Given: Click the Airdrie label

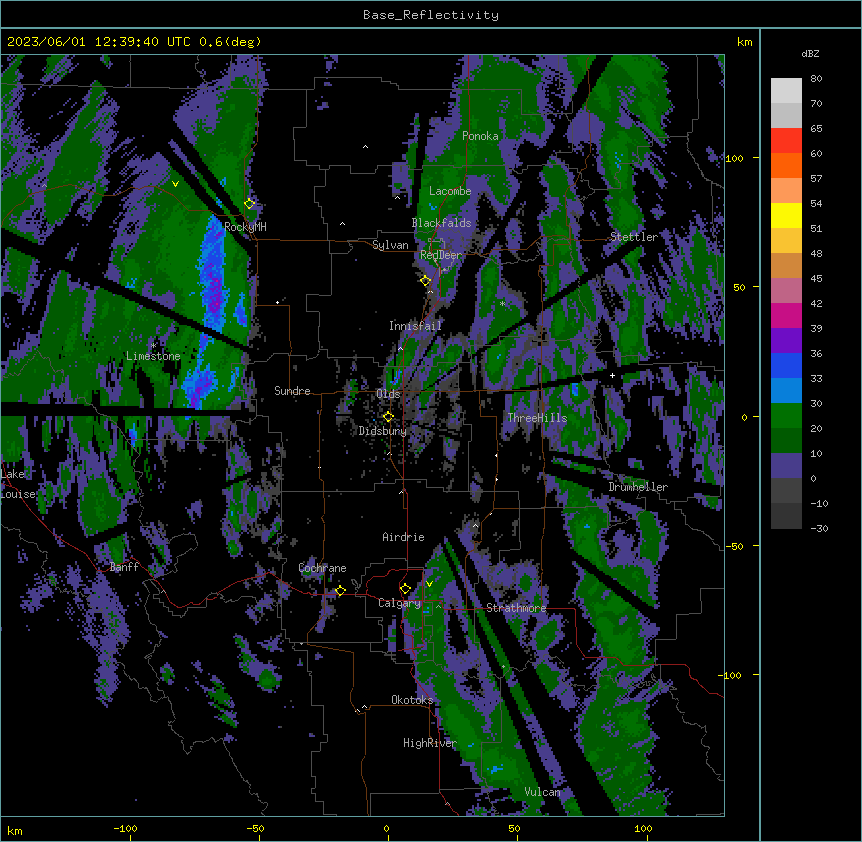Looking at the screenshot, I should point(404,537).
